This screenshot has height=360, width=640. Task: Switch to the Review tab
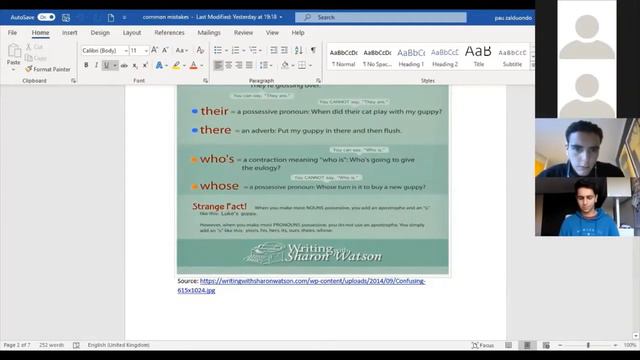tap(243, 33)
